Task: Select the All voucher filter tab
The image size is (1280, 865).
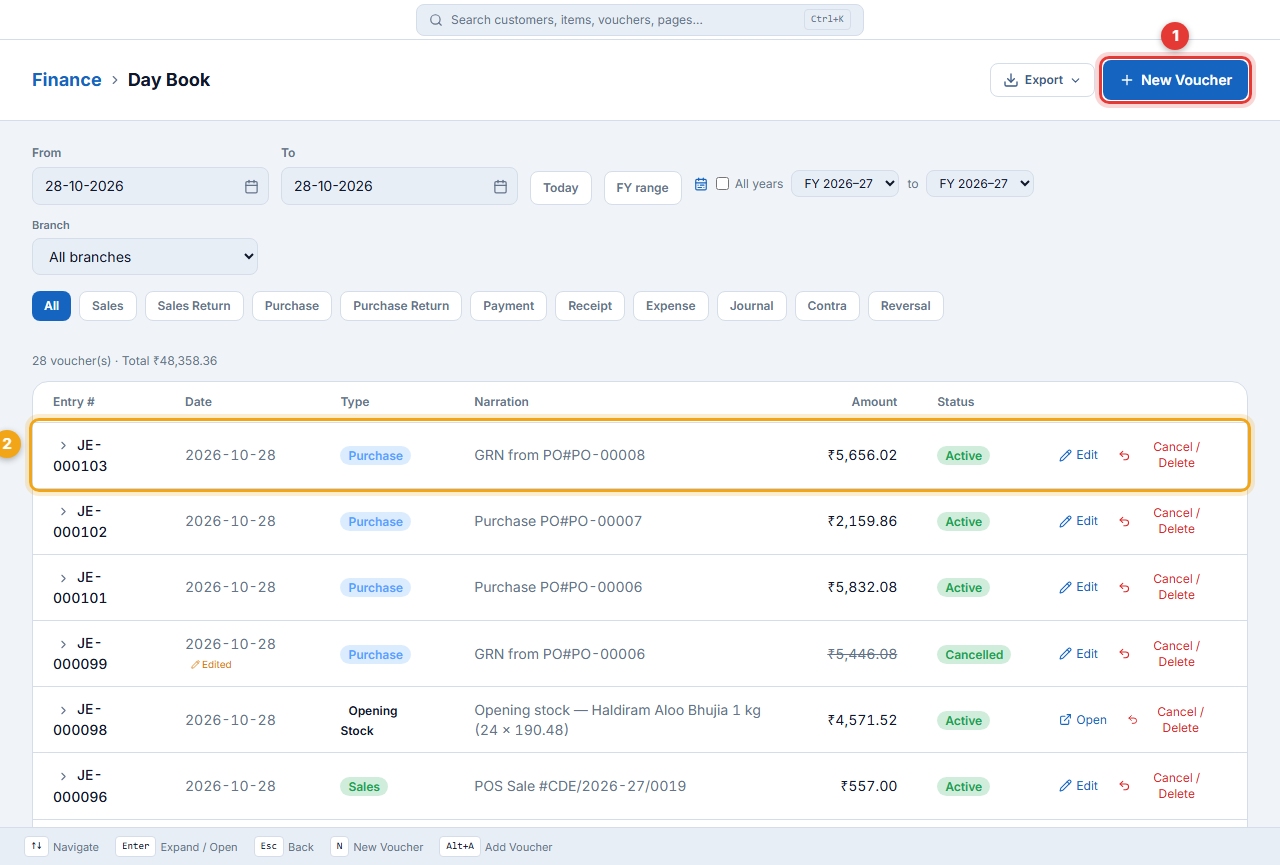Action: [51, 306]
